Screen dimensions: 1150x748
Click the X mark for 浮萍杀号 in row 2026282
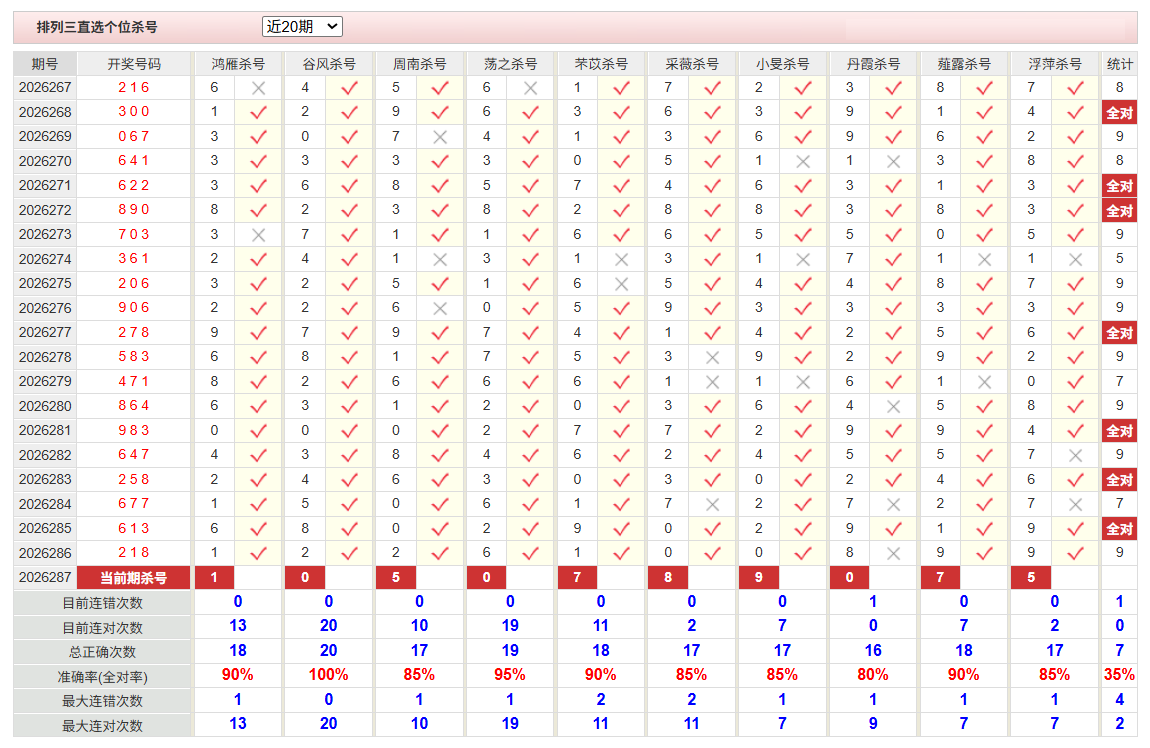pos(1075,455)
